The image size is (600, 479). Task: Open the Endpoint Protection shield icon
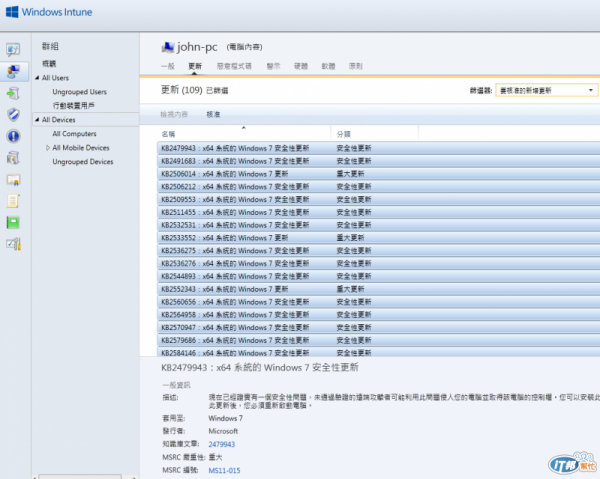13,114
